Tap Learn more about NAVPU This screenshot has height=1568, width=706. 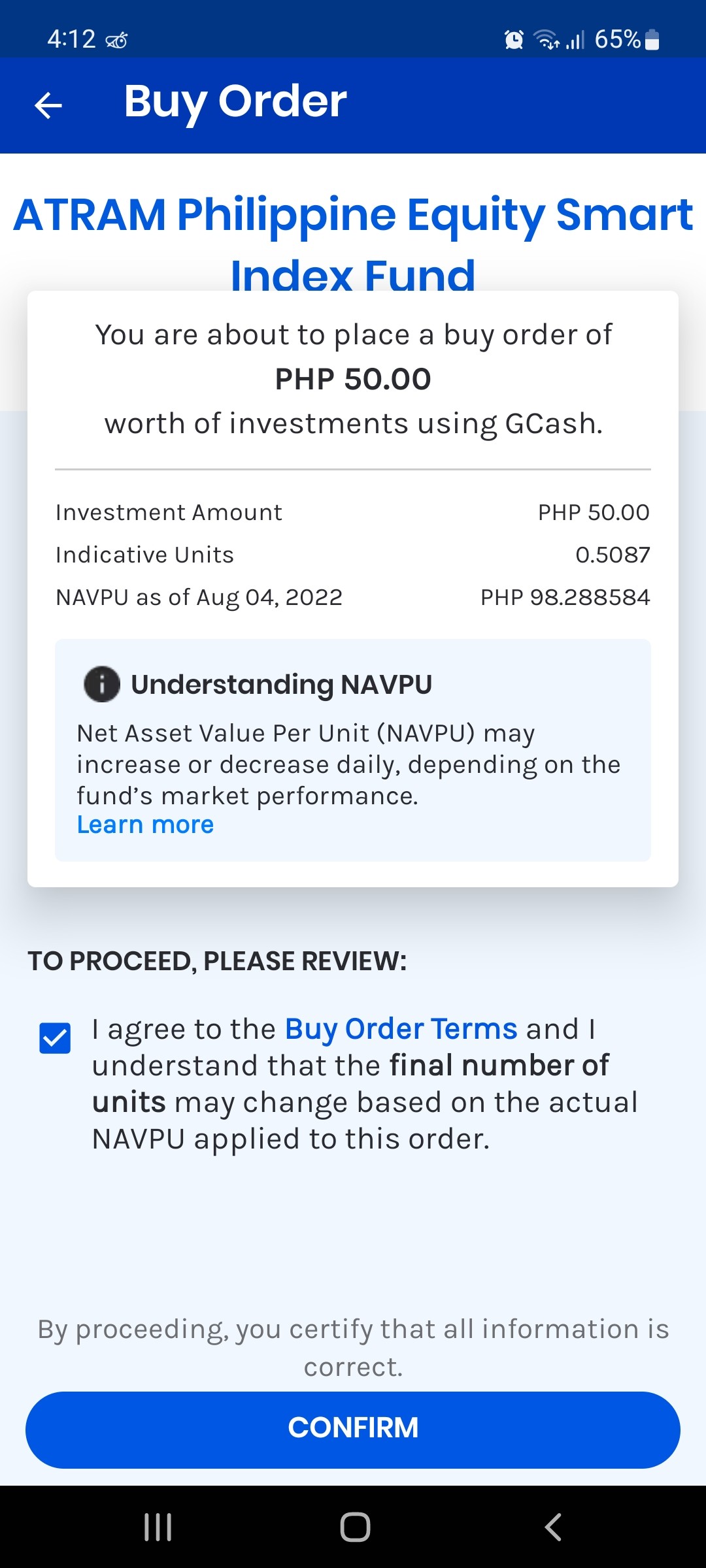(x=145, y=825)
